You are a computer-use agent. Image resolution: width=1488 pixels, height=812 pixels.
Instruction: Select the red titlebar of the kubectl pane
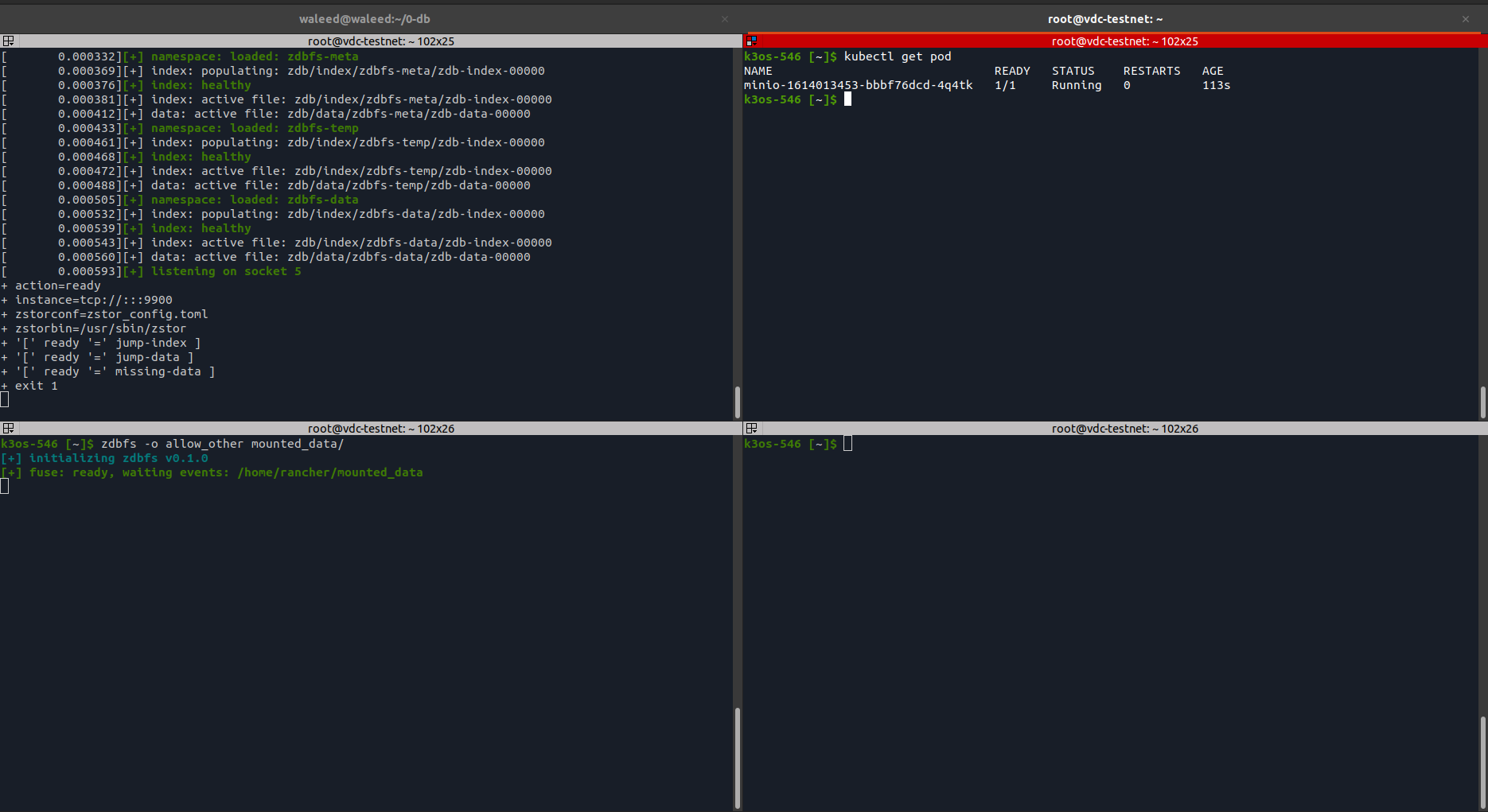1124,41
